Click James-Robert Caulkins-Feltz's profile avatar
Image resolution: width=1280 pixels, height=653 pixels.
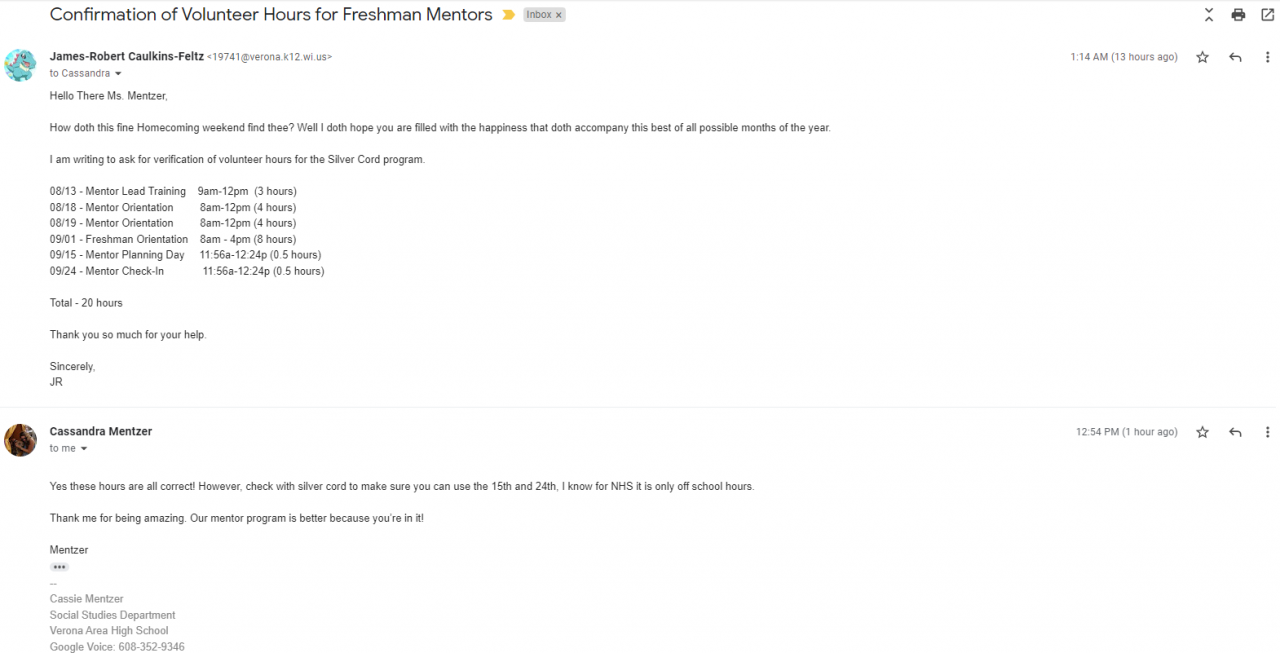click(x=21, y=65)
